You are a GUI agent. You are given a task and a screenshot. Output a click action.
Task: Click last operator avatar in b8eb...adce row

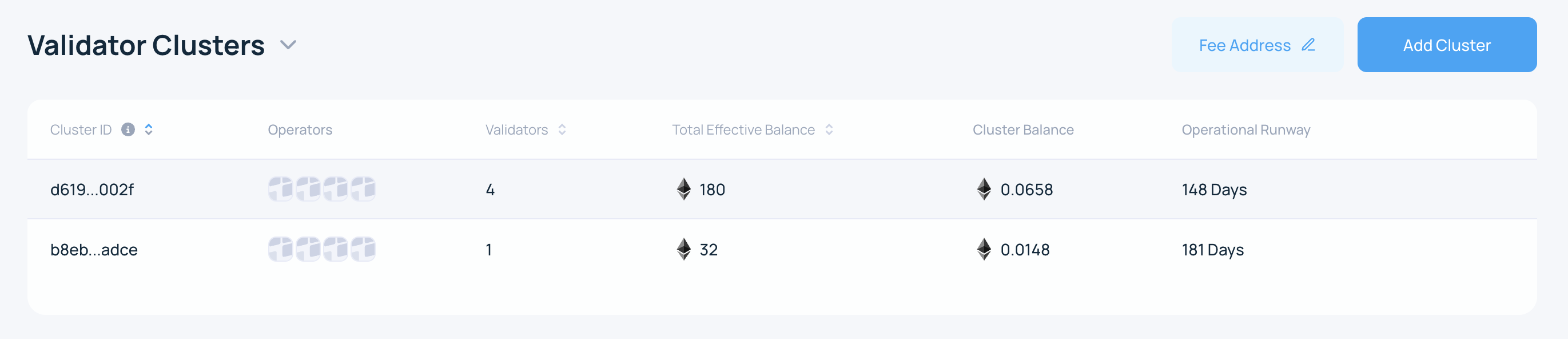pos(363,249)
